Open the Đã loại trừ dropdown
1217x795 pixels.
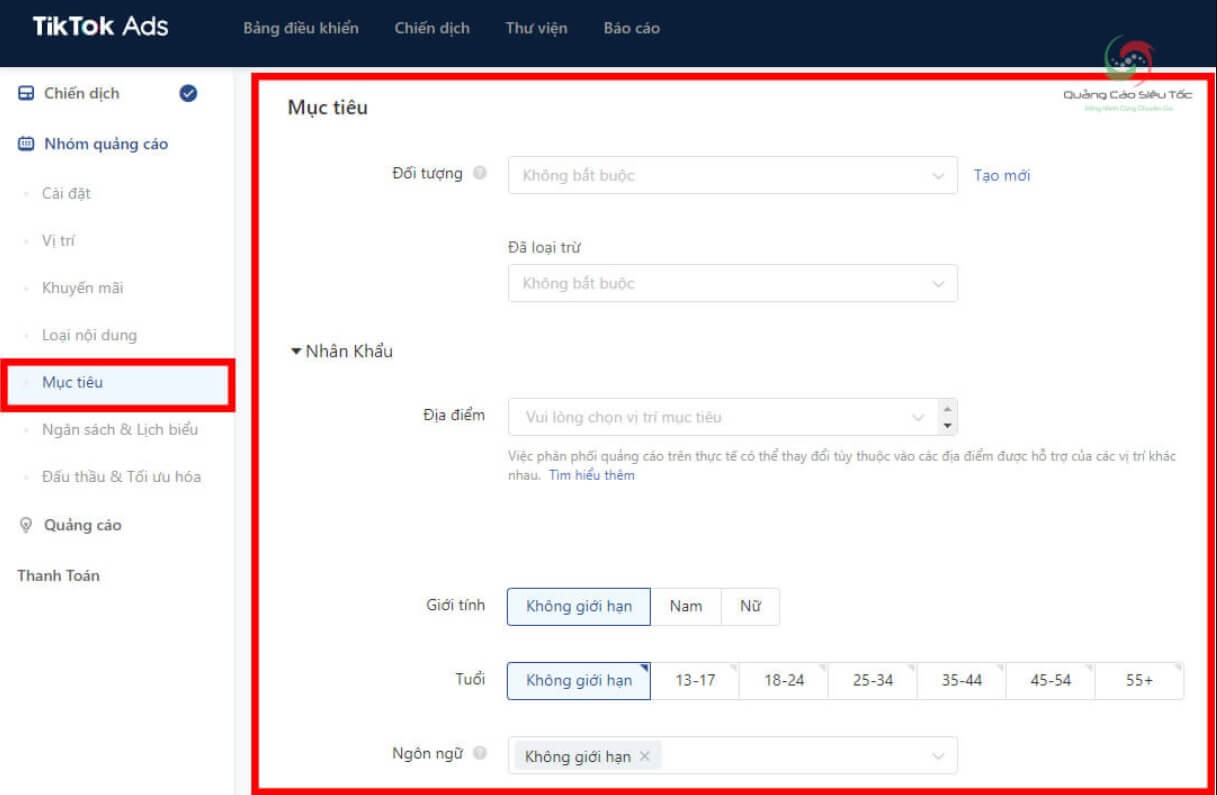click(732, 283)
